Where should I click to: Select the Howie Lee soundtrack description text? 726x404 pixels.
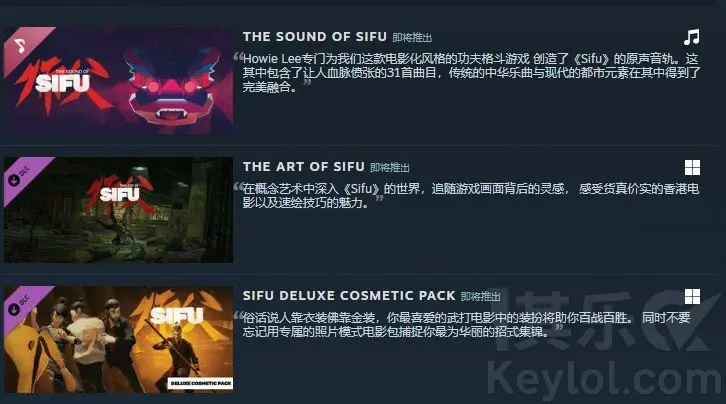471,73
